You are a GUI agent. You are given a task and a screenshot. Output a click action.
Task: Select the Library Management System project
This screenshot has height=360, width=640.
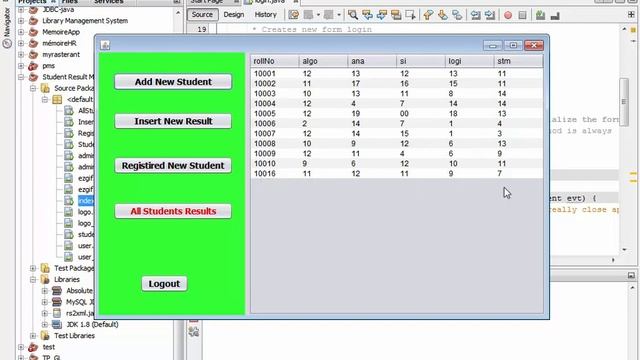tap(85, 21)
